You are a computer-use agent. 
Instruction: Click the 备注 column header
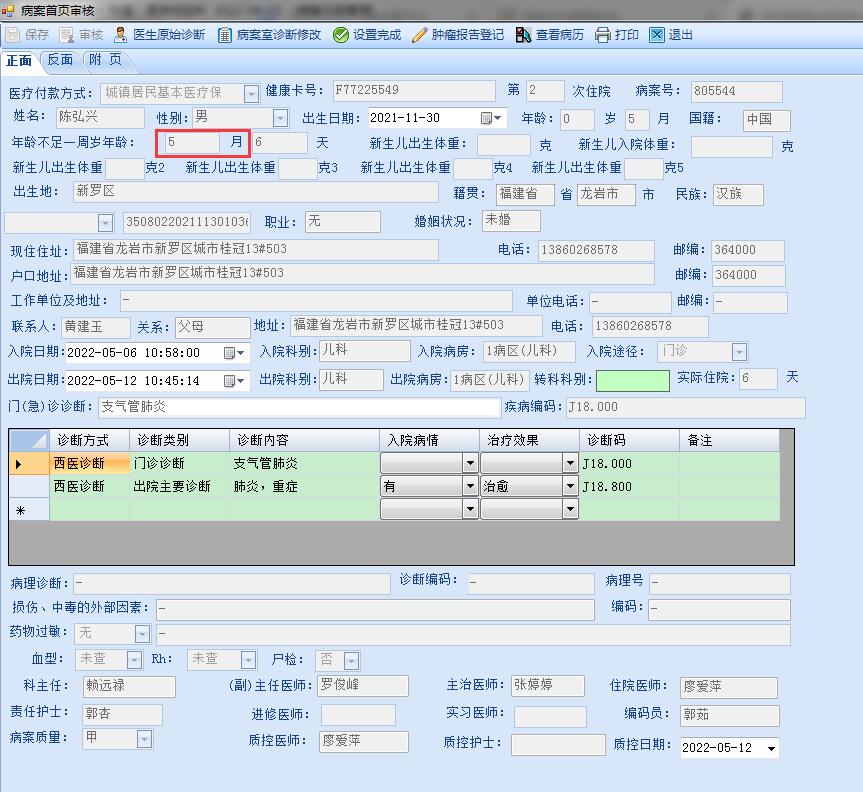pos(729,440)
